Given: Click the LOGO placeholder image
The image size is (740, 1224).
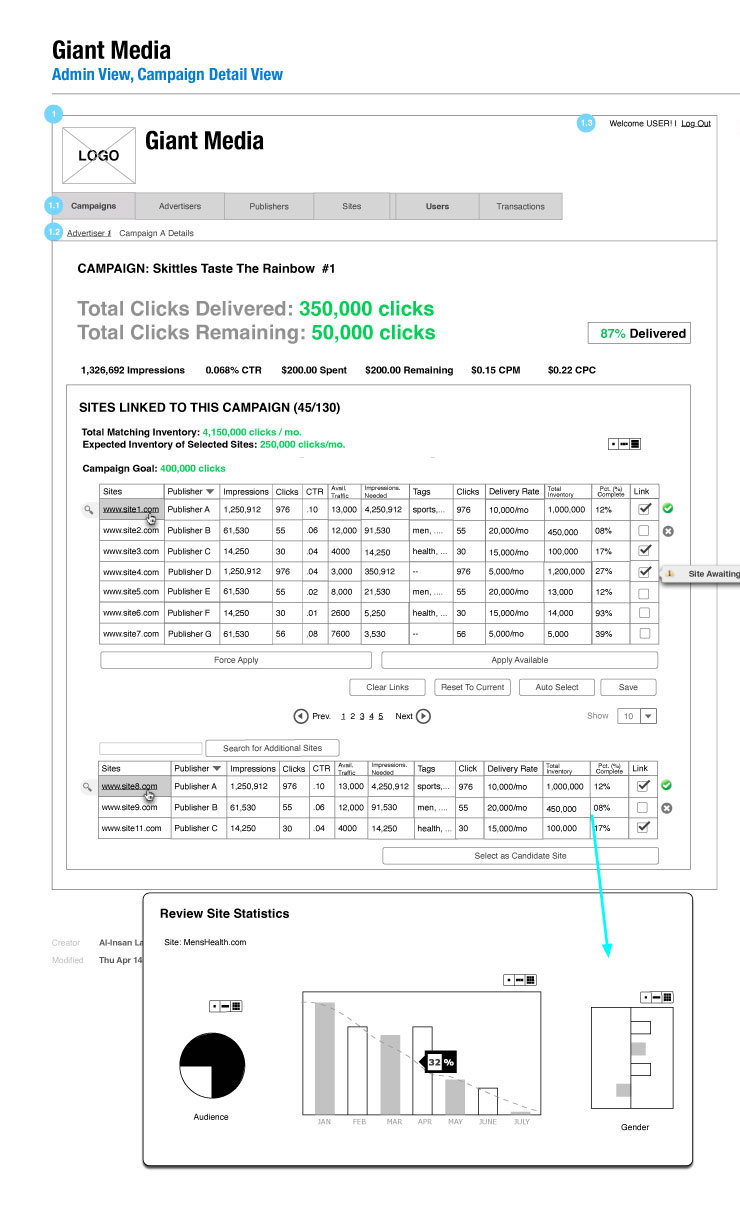Looking at the screenshot, I should click(98, 155).
